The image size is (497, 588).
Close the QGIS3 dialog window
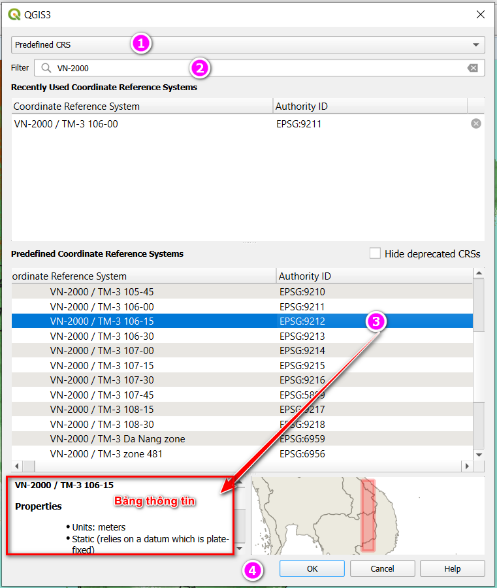pos(480,15)
